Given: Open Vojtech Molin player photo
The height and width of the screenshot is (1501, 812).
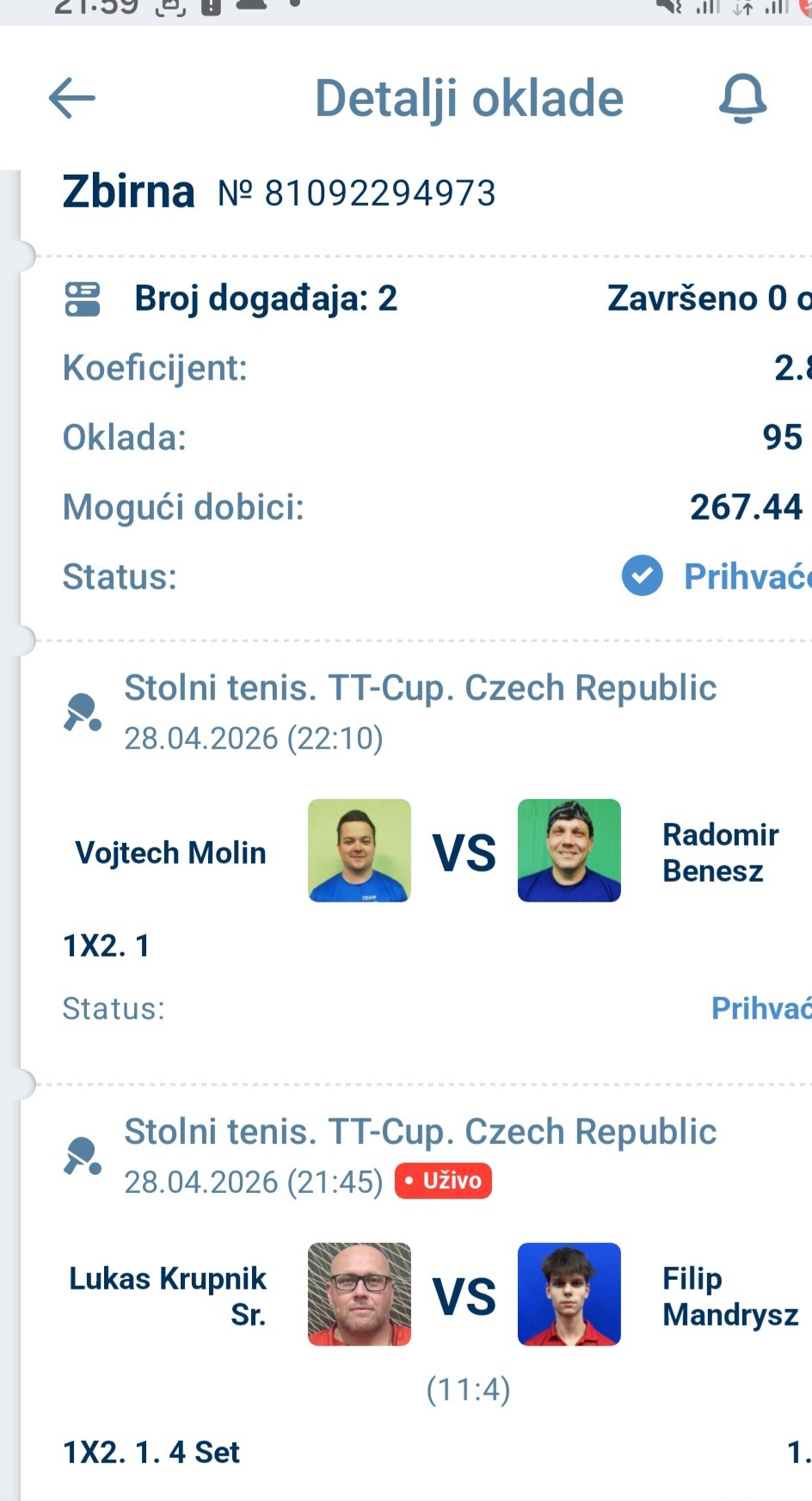Looking at the screenshot, I should [x=360, y=850].
